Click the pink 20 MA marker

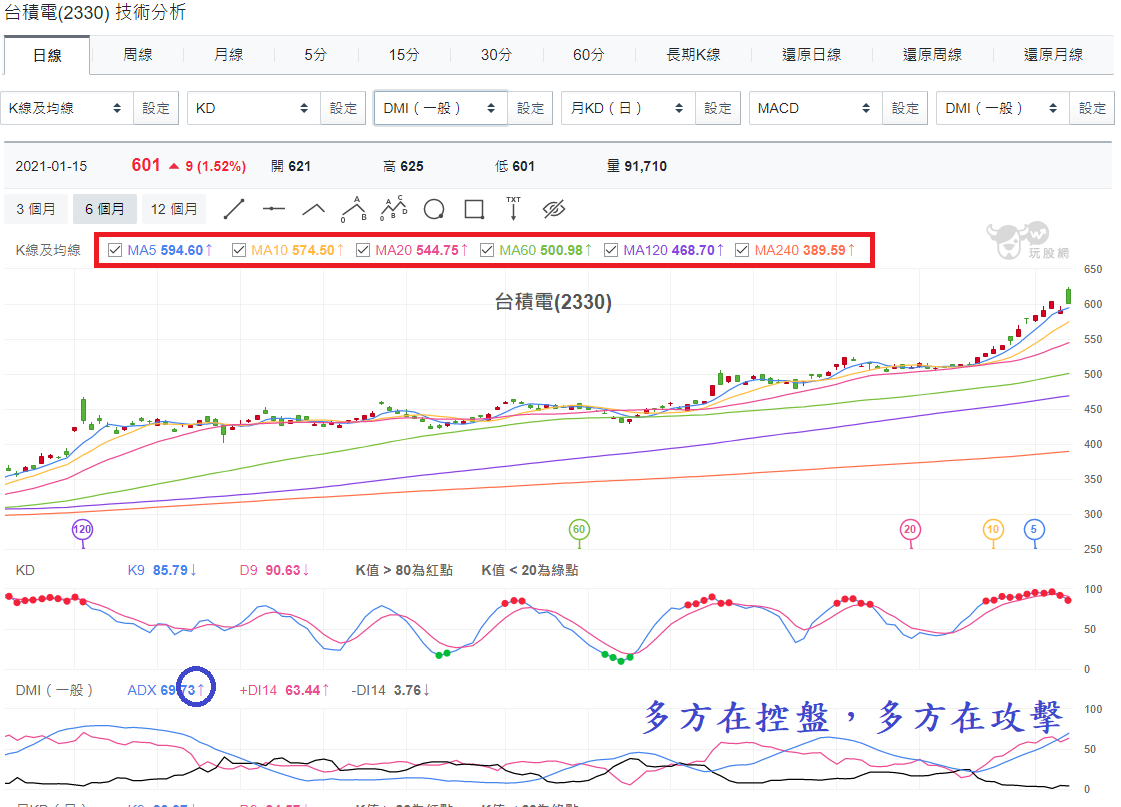[910, 530]
